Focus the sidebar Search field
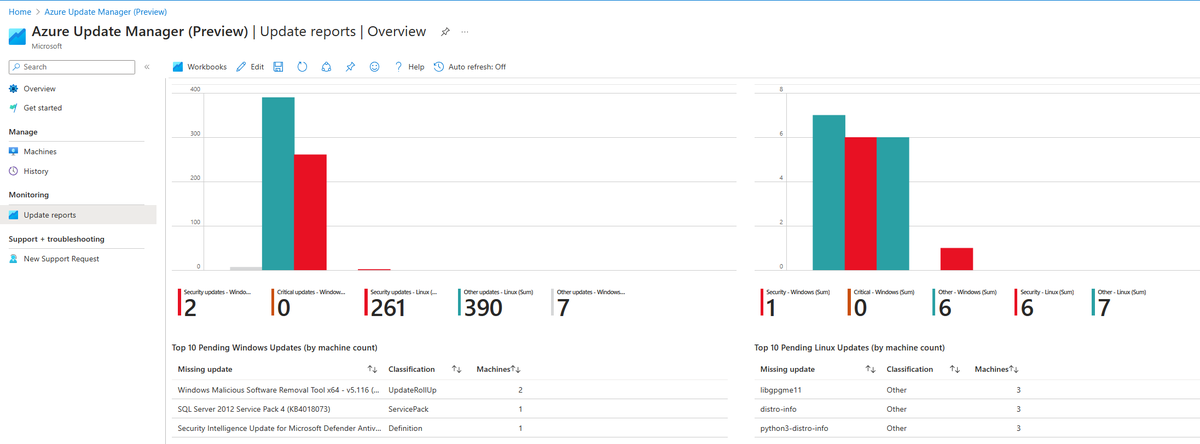Screen dimensions: 1200x444 click(72, 67)
